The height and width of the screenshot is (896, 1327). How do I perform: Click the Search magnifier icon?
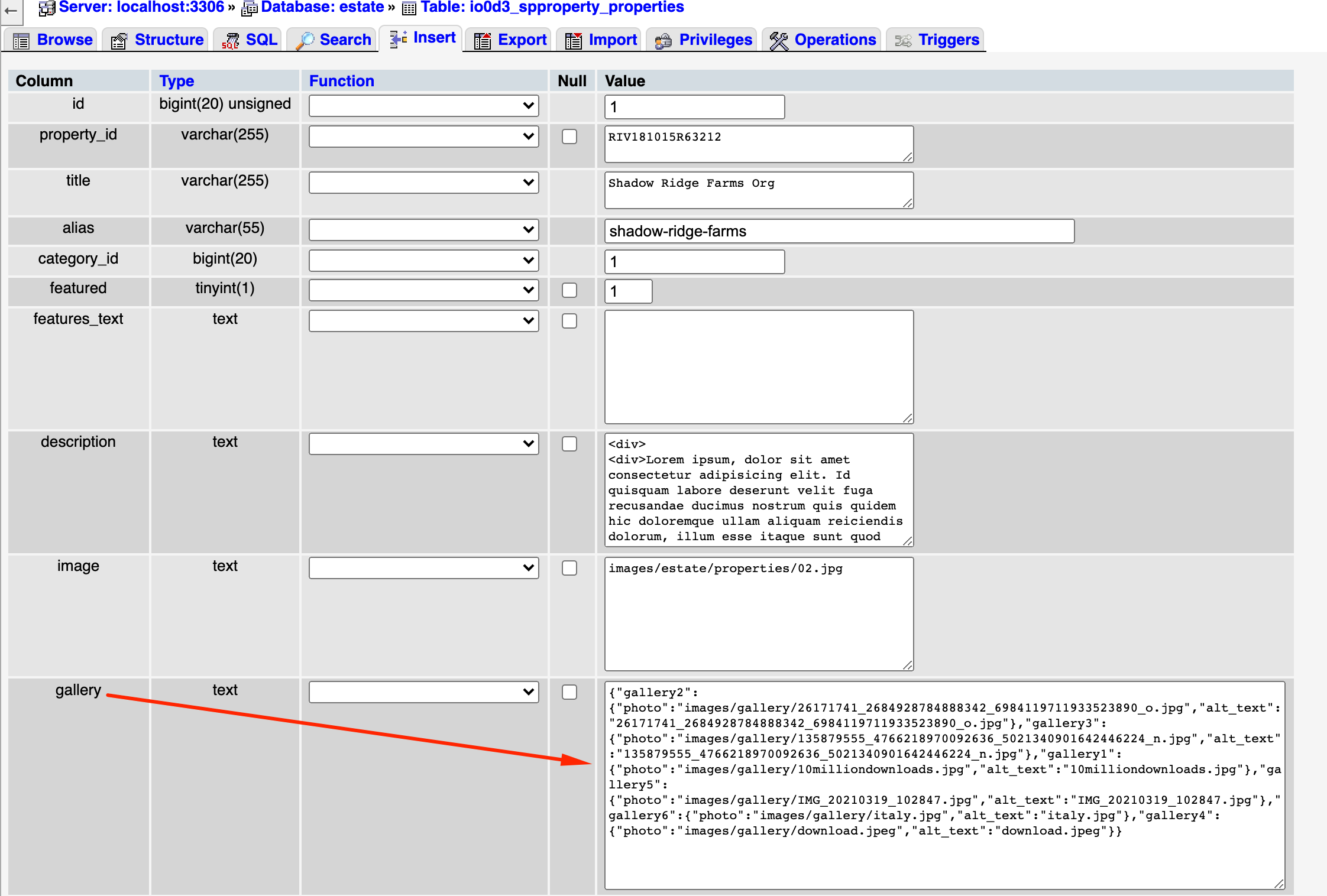[x=305, y=41]
